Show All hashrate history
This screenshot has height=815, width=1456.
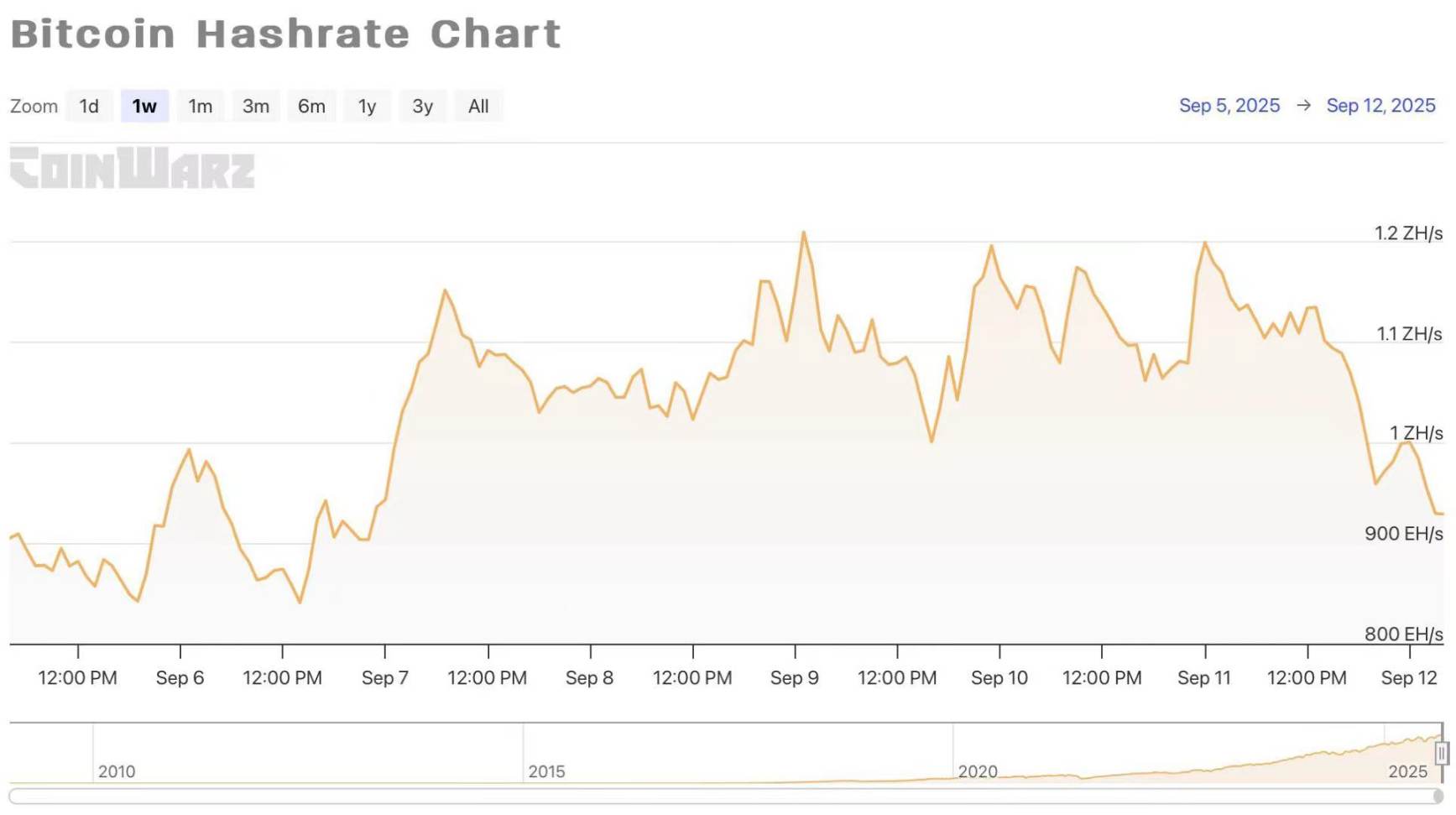pyautogui.click(x=478, y=107)
